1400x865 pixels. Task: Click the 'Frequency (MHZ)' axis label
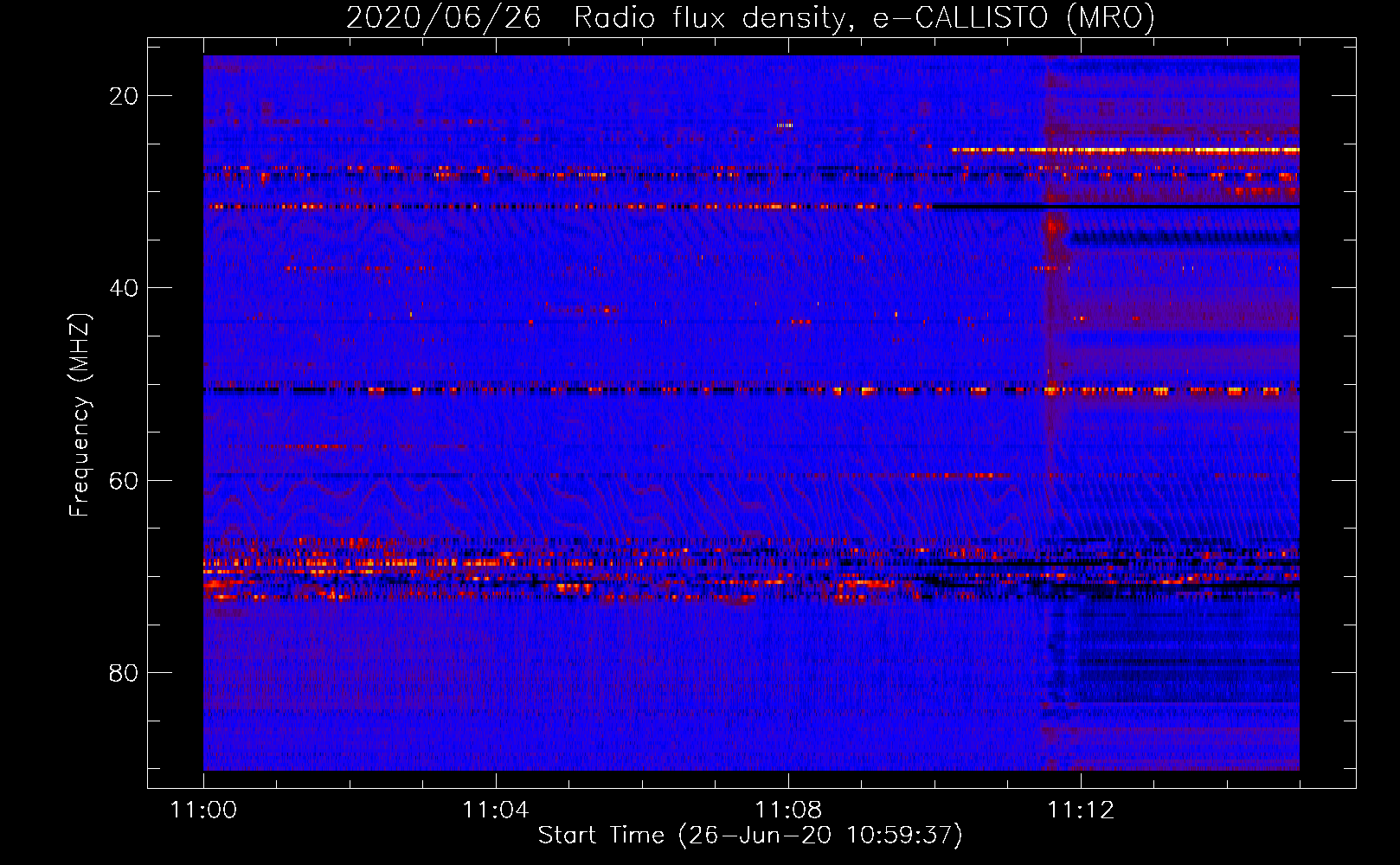pyautogui.click(x=80, y=414)
